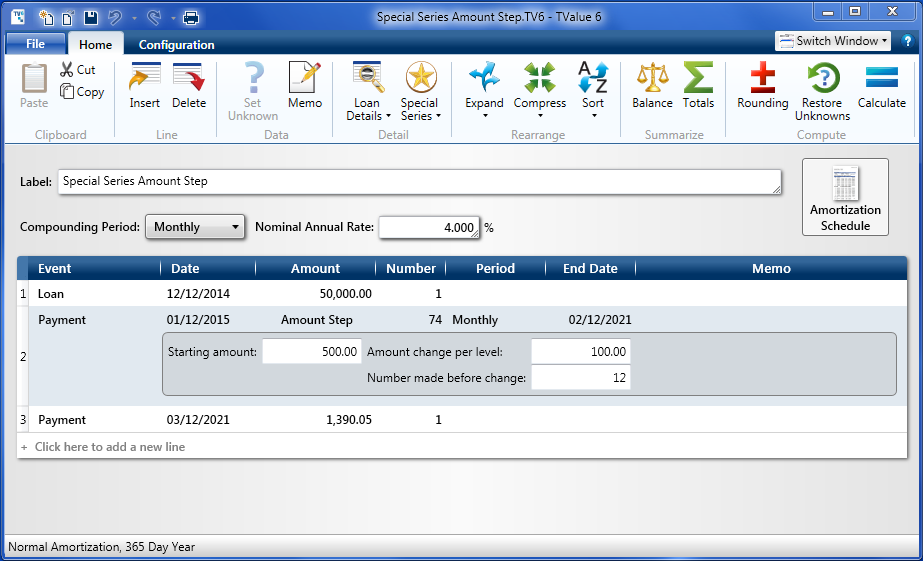
Task: Click the Event column header
Action: [x=94, y=268]
